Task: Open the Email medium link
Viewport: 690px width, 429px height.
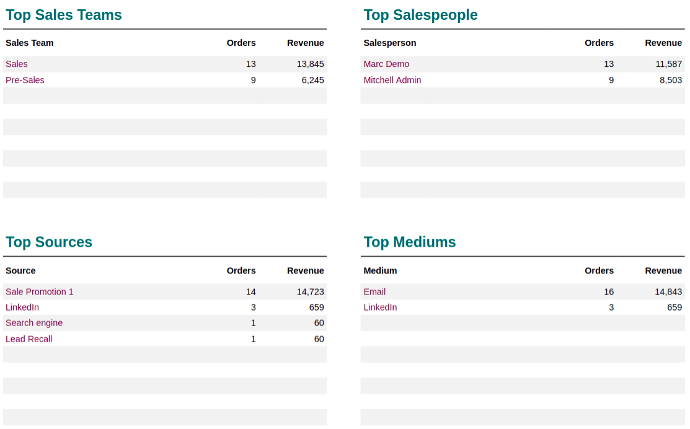Action: (x=374, y=292)
